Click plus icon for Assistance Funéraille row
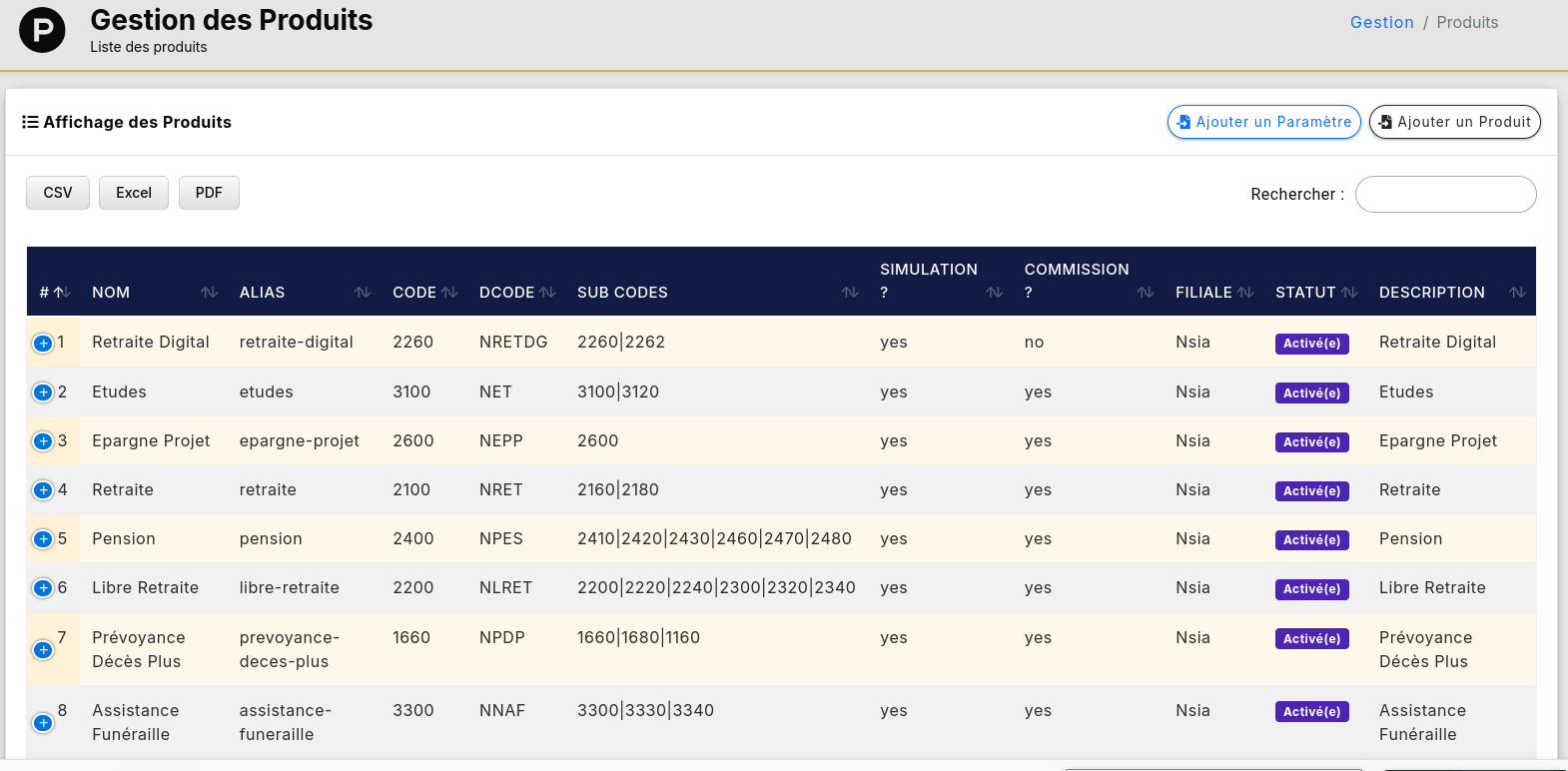Viewport: 1568px width, 771px height. point(43,723)
